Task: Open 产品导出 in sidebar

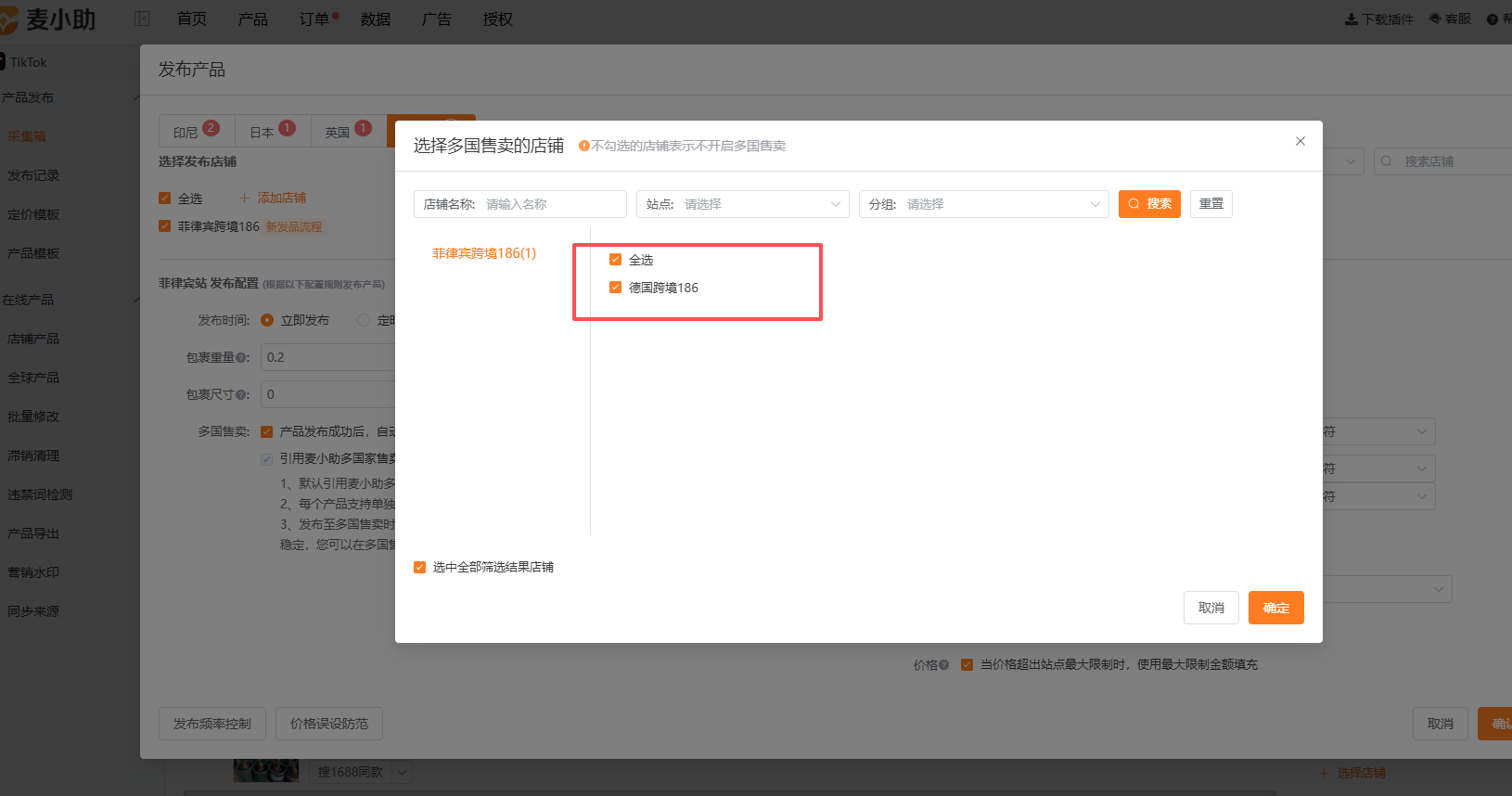Action: coord(33,533)
